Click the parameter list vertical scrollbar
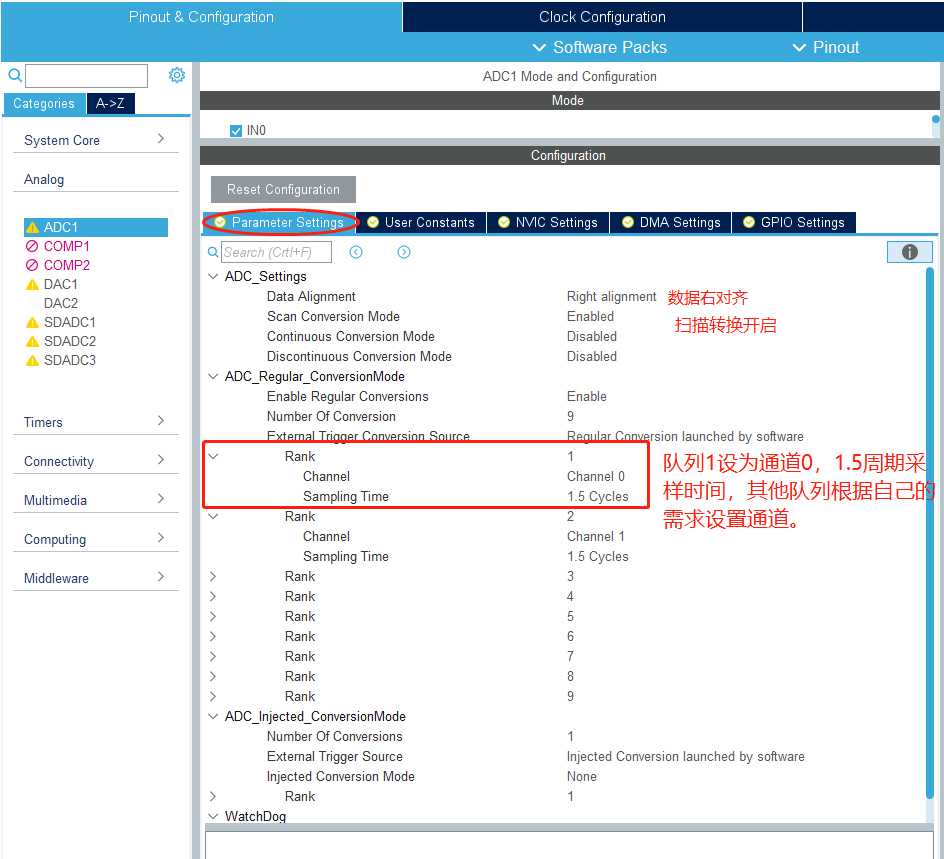Viewport: 944px width, 859px height. pos(930,533)
